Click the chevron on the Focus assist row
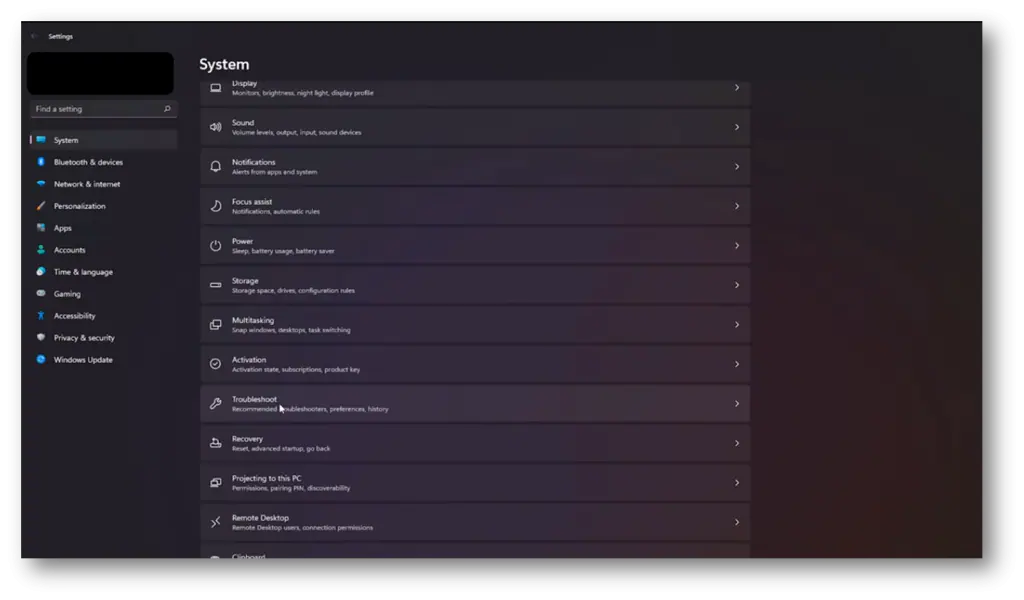Screen dimensions: 1024x600 click(737, 206)
